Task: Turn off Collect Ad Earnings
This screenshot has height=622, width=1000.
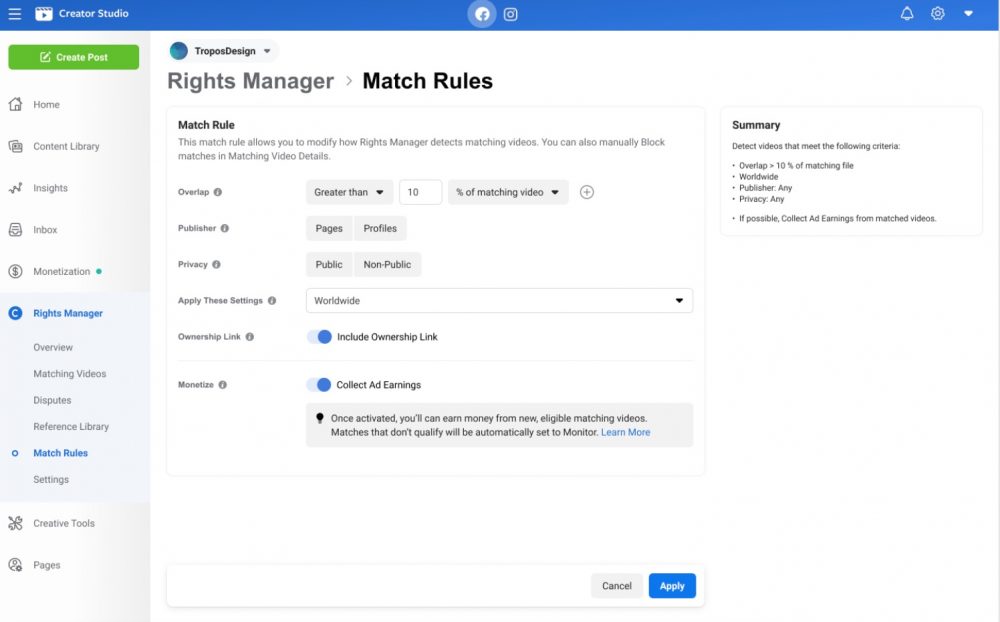Action: tap(321, 384)
